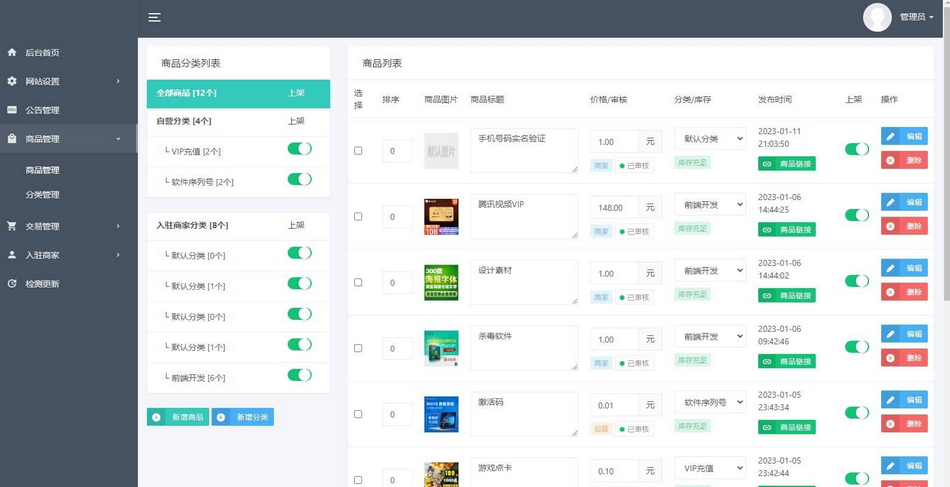
Task: Click the sort order field for 手机号码实名验证
Action: click(397, 151)
